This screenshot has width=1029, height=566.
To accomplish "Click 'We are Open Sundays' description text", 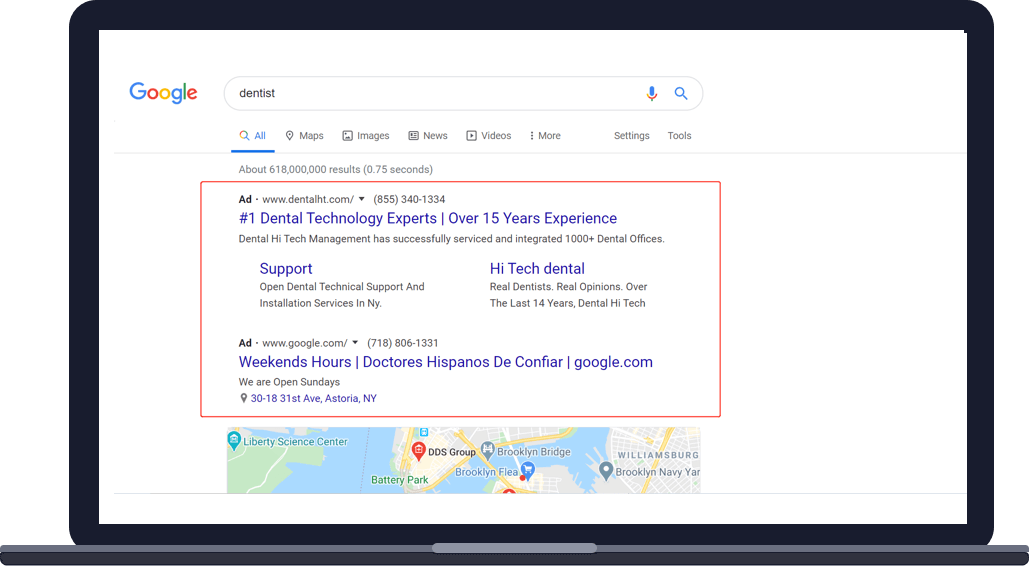I will click(x=289, y=382).
